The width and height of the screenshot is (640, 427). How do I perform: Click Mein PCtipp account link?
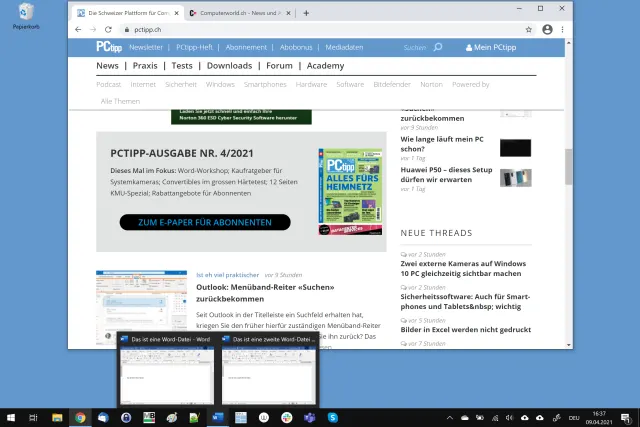pyautogui.click(x=491, y=47)
